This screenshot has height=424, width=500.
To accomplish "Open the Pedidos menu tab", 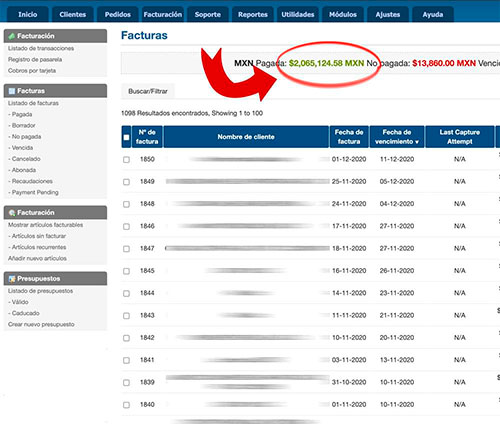I will pyautogui.click(x=118, y=15).
